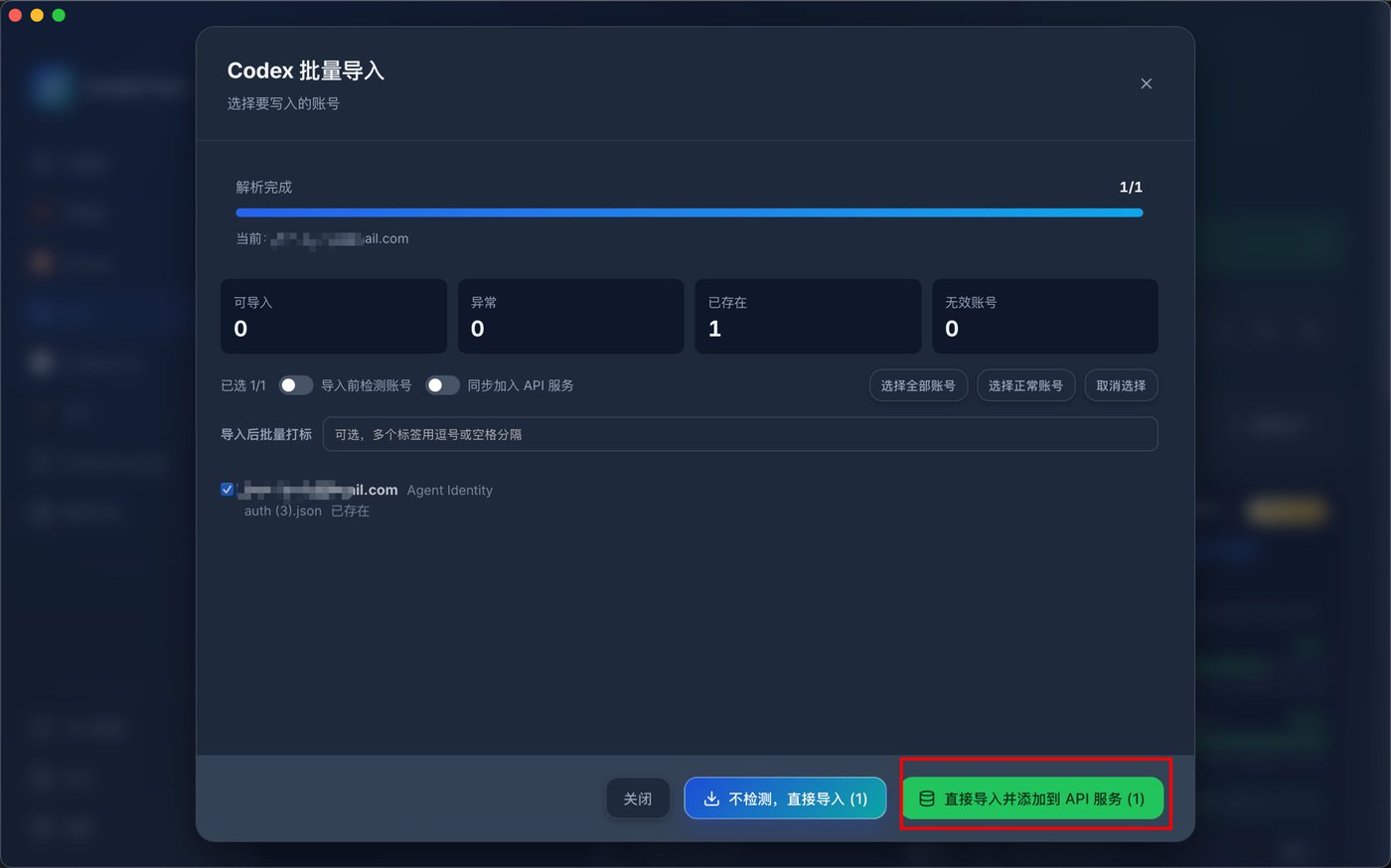Screen dimensions: 1391x868
Task: Click the 1/1 progress counter
Action: click(x=1131, y=187)
